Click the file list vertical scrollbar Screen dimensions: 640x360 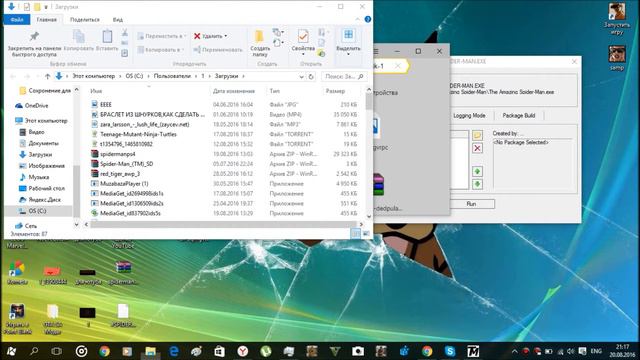(x=369, y=101)
